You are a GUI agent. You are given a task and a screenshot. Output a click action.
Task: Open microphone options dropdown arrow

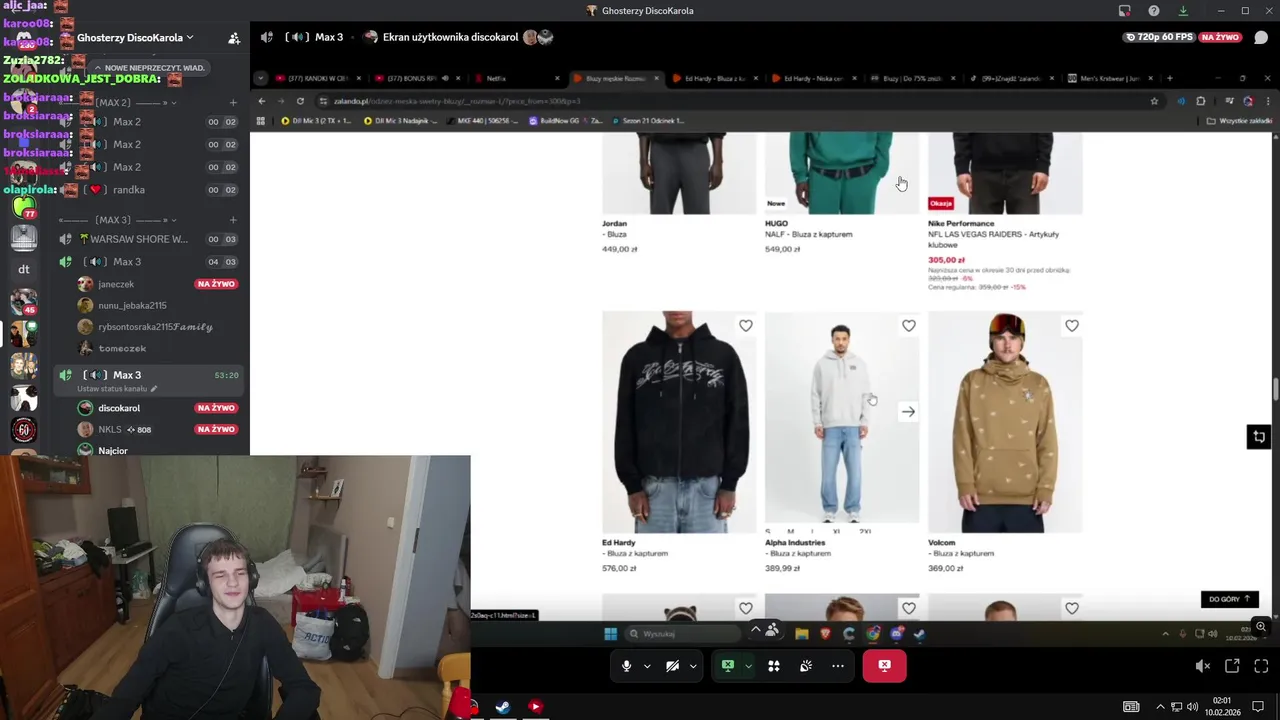[x=647, y=666]
